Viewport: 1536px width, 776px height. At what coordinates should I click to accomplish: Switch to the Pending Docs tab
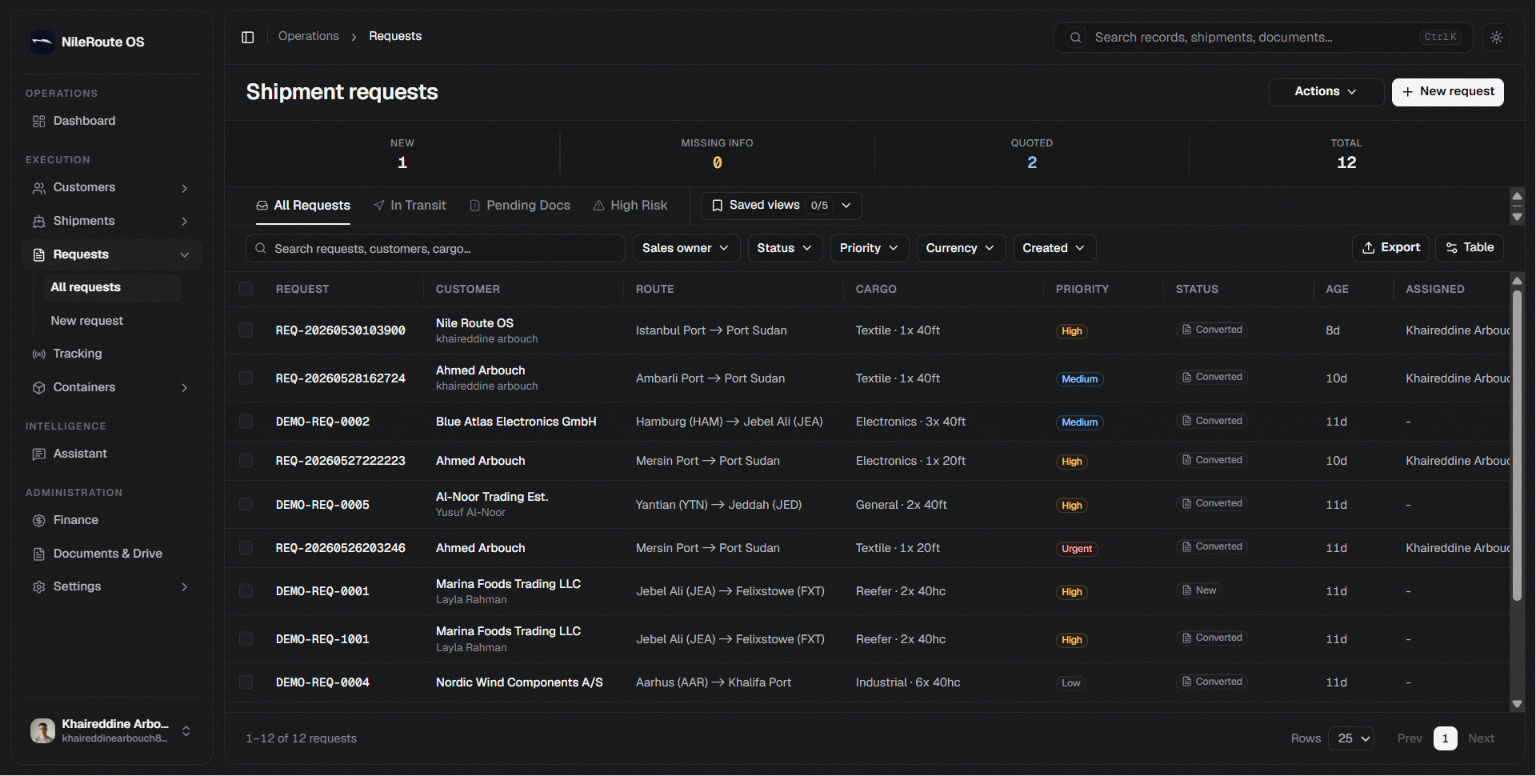(520, 206)
